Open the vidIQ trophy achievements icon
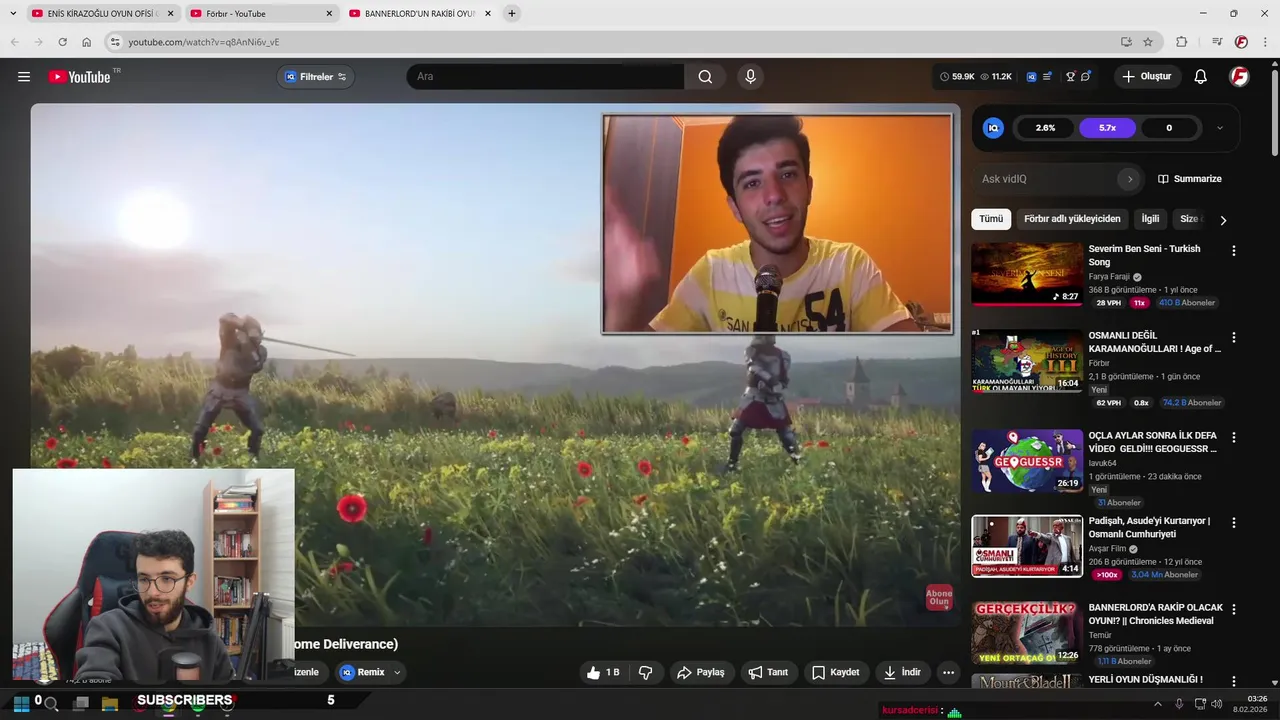 (x=1070, y=77)
